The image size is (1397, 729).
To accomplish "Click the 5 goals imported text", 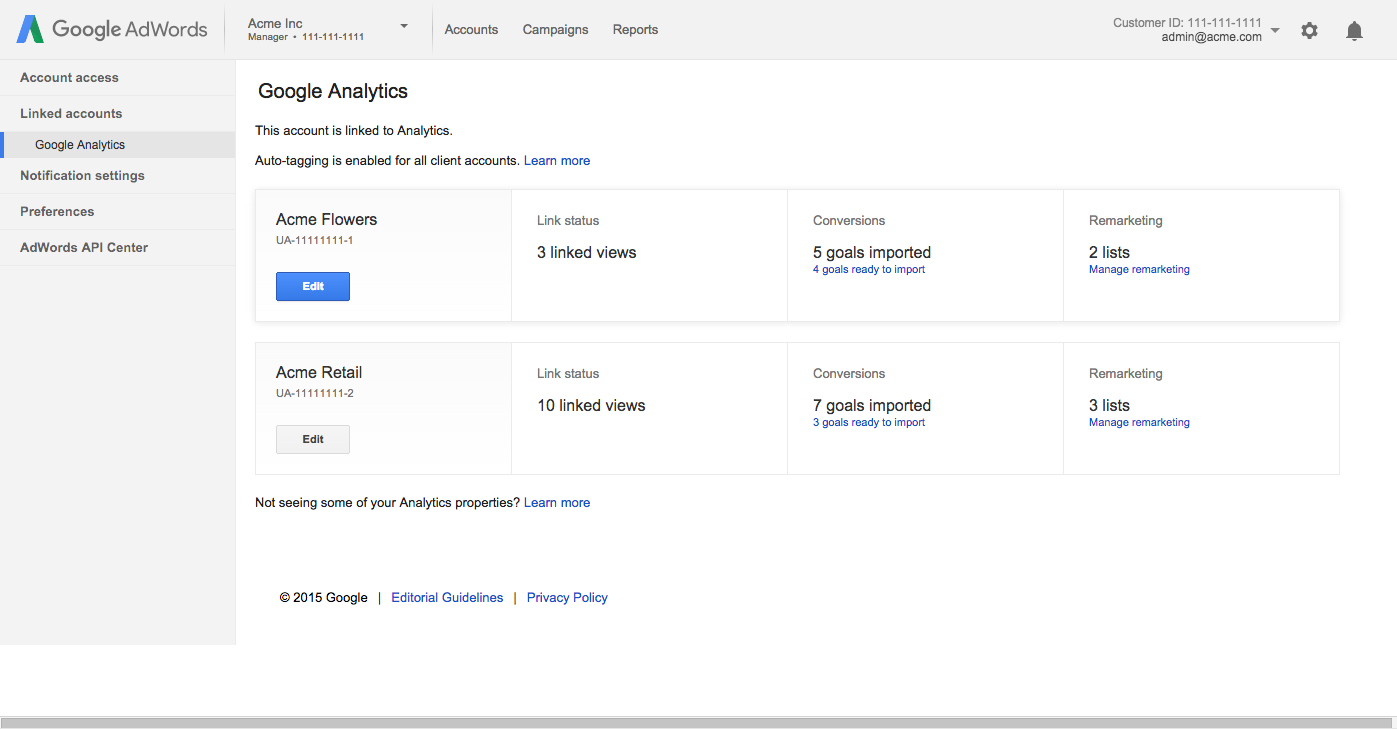I will point(872,253).
